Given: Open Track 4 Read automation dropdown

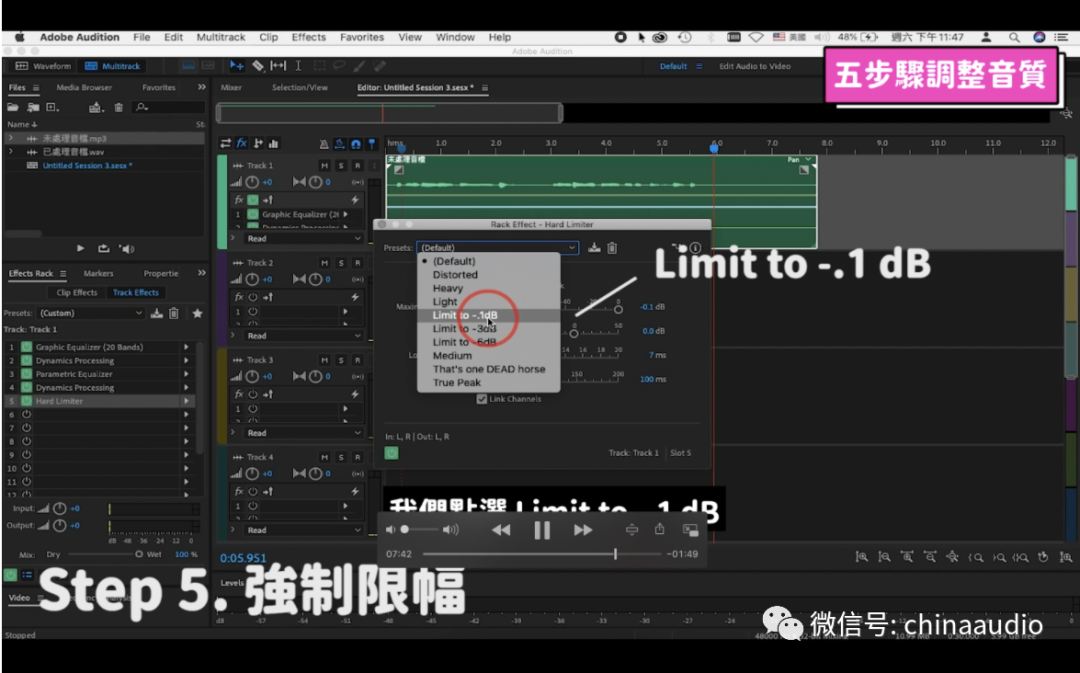Looking at the screenshot, I should [x=304, y=530].
